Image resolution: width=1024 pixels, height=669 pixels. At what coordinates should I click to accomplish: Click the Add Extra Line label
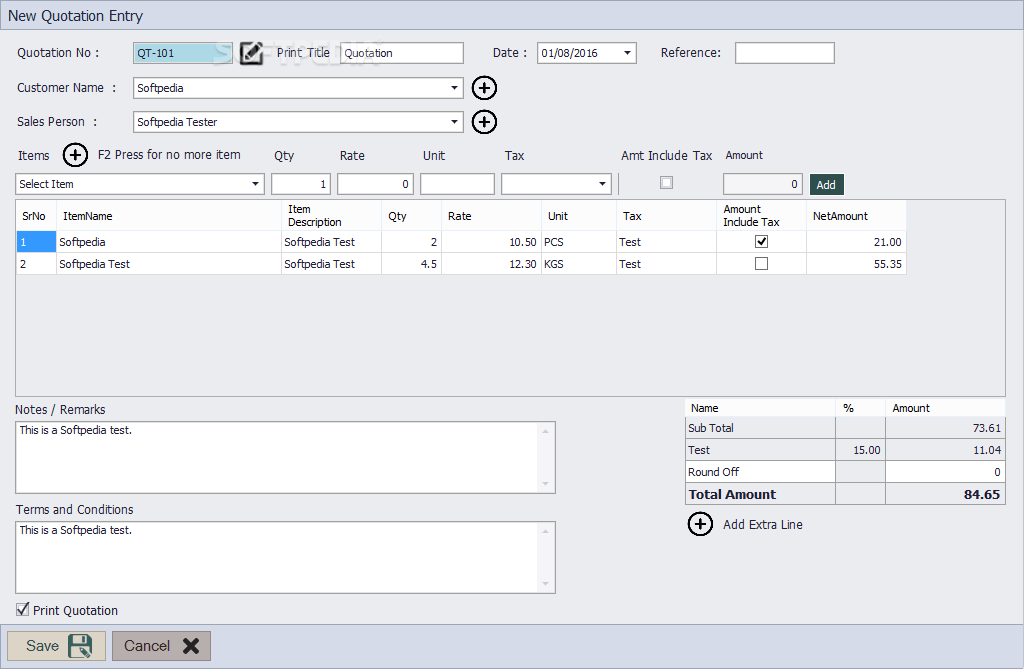[763, 524]
